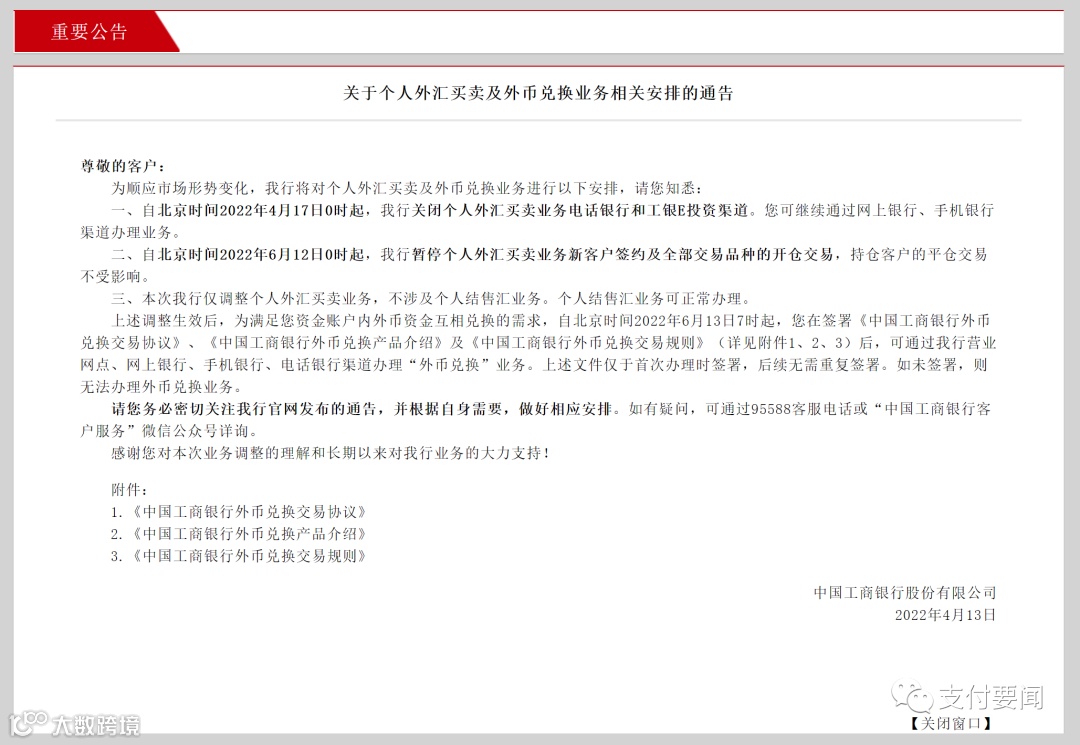Click the 【关闭窗口】 close window link
The height and width of the screenshot is (745, 1080).
click(x=950, y=723)
